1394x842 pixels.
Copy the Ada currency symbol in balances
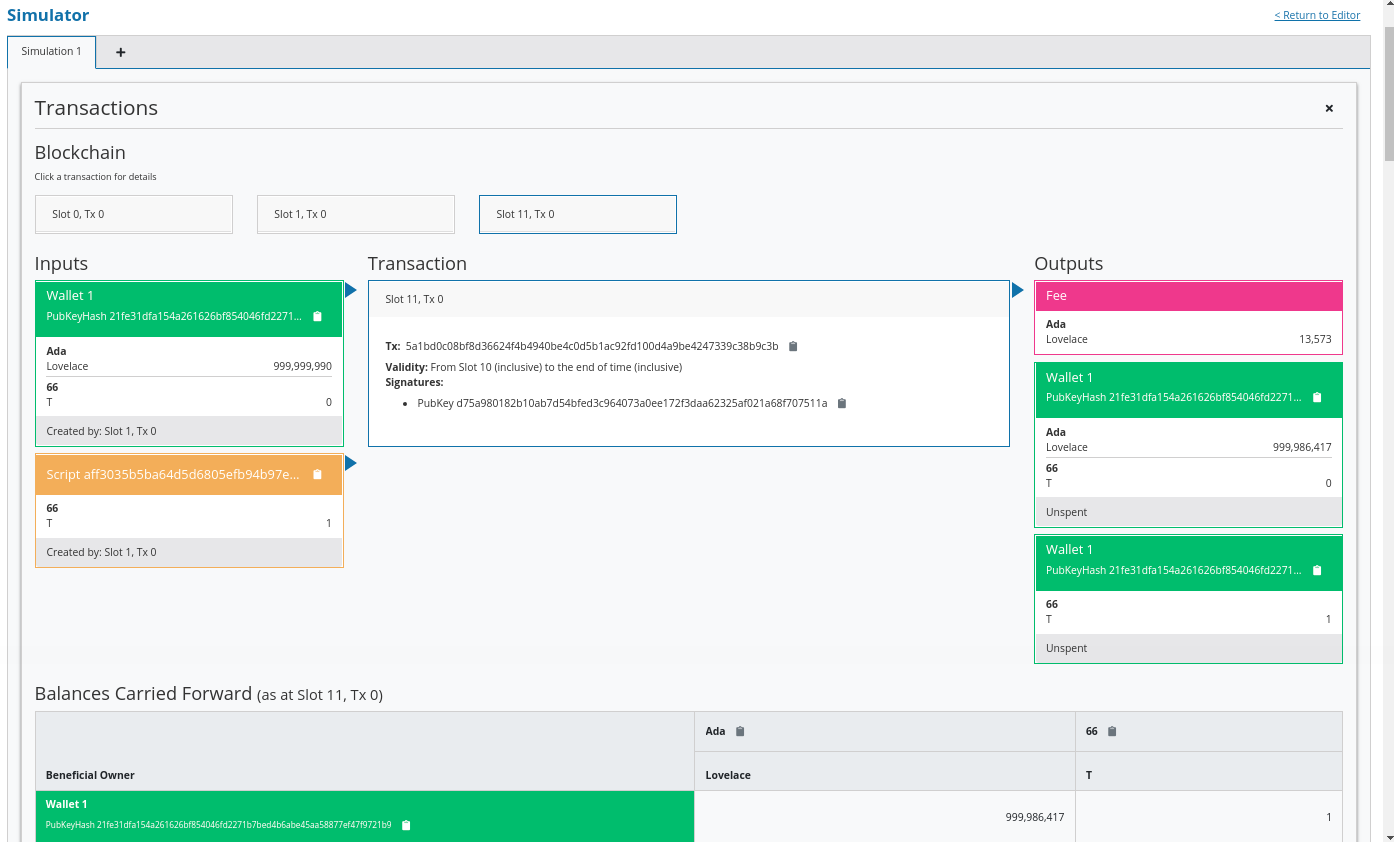point(740,732)
